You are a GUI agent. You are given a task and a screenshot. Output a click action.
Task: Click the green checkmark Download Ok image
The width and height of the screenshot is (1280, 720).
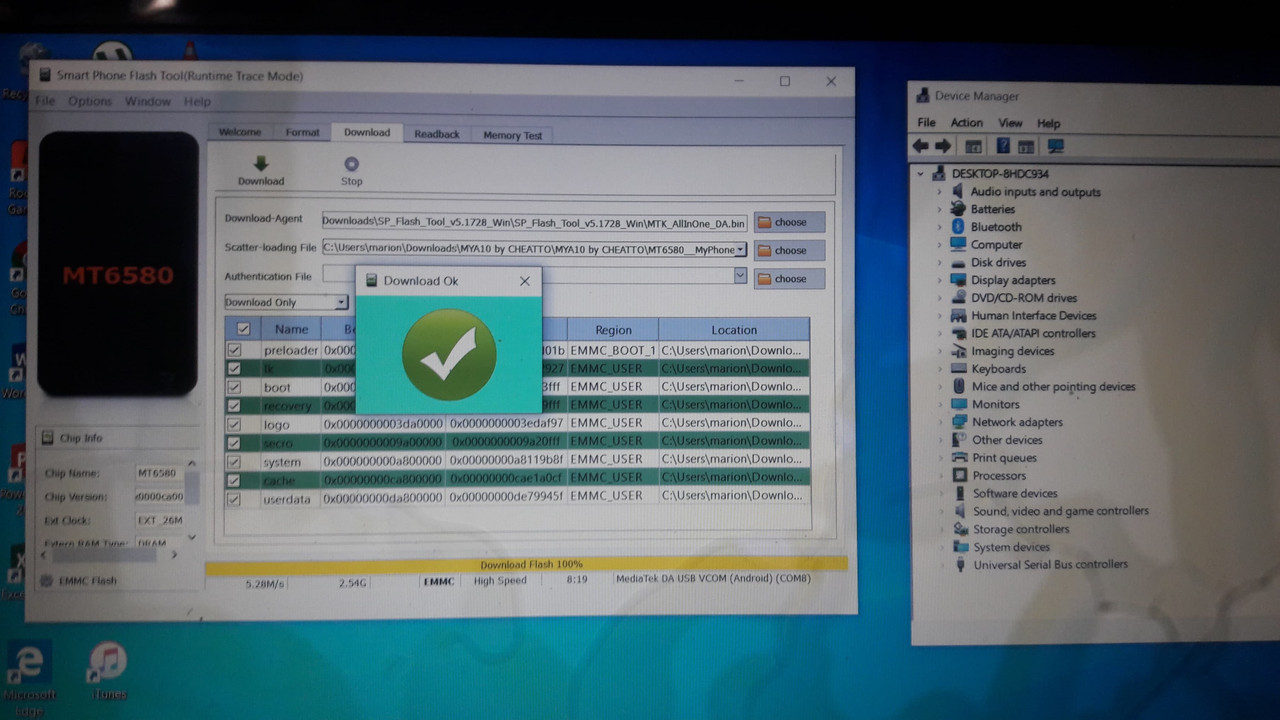(x=449, y=355)
